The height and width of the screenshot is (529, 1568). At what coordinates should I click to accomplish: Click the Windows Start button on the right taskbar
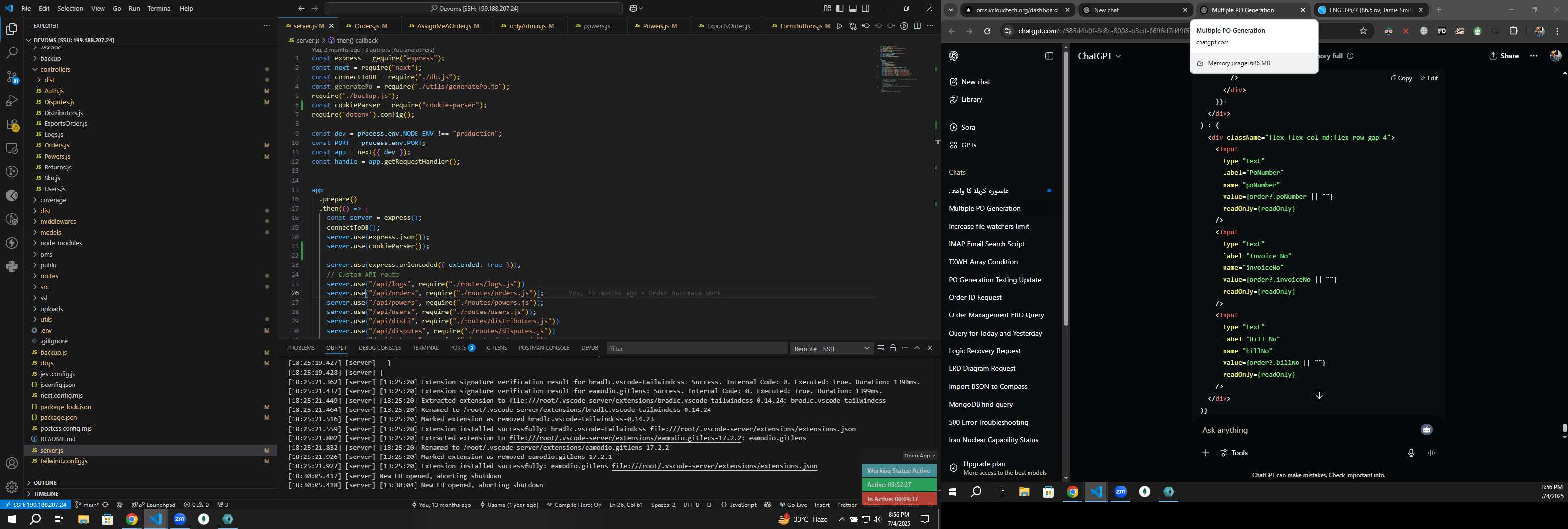pos(952,492)
